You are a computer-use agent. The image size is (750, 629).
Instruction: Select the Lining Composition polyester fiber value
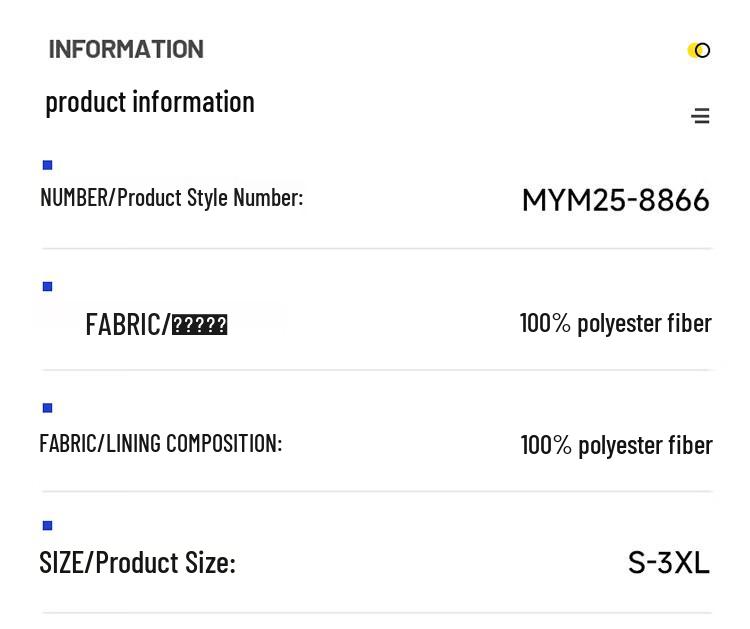[x=616, y=445]
